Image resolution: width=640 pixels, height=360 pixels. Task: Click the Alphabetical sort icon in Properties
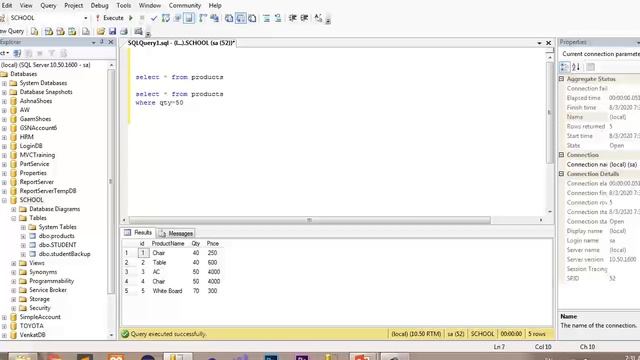tap(576, 67)
